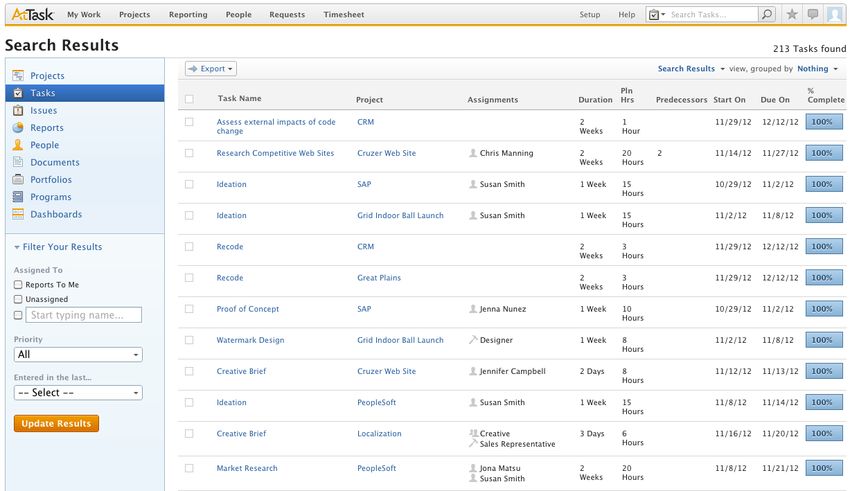The width and height of the screenshot is (850, 491).
Task: Open Localization project link
Action: click(379, 434)
